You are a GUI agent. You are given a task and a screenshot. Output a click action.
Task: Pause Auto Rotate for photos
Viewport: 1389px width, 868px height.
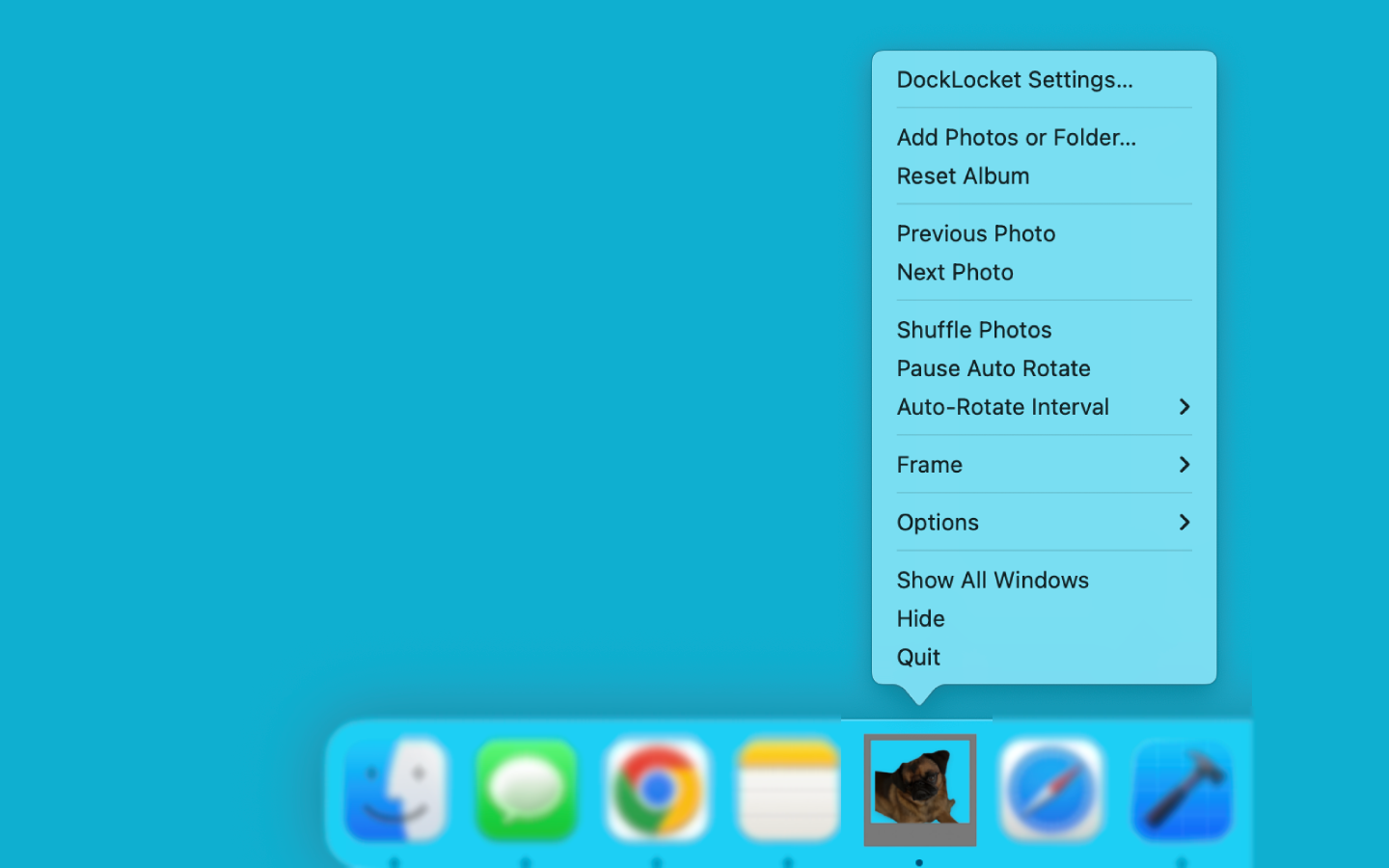click(x=994, y=368)
